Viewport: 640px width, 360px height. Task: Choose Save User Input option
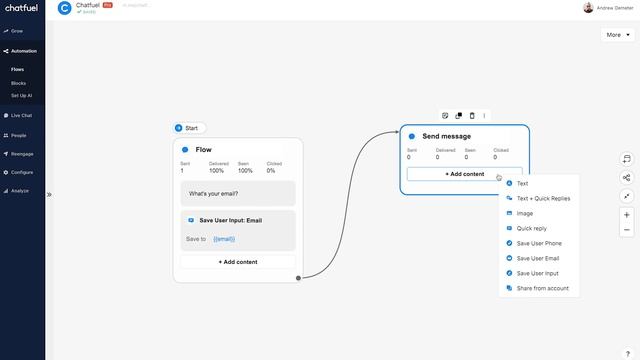[x=539, y=273]
